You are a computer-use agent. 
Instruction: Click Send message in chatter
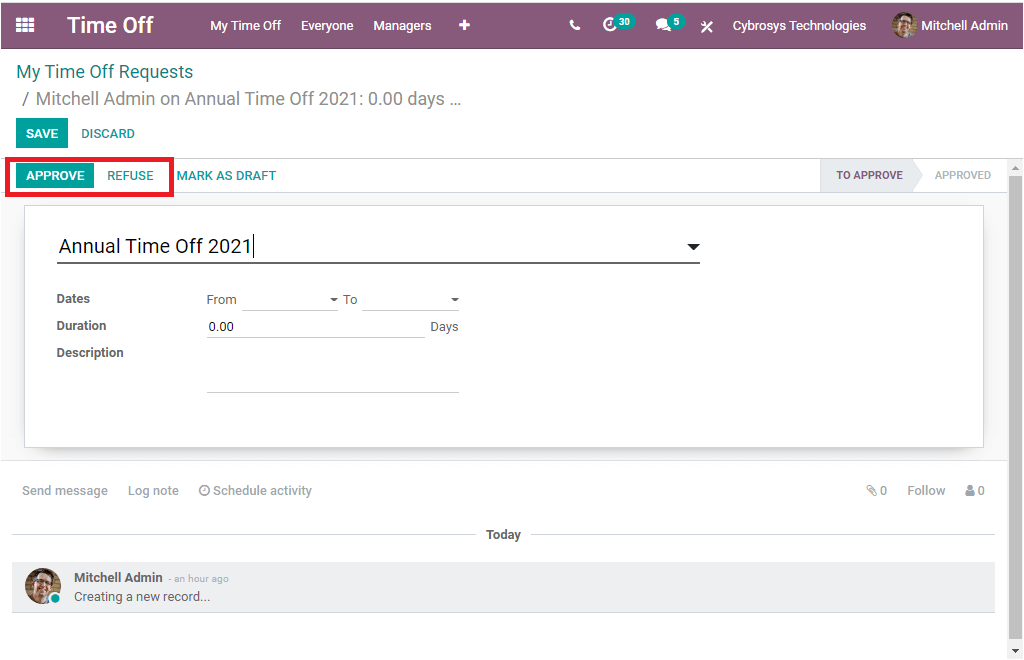pos(65,490)
